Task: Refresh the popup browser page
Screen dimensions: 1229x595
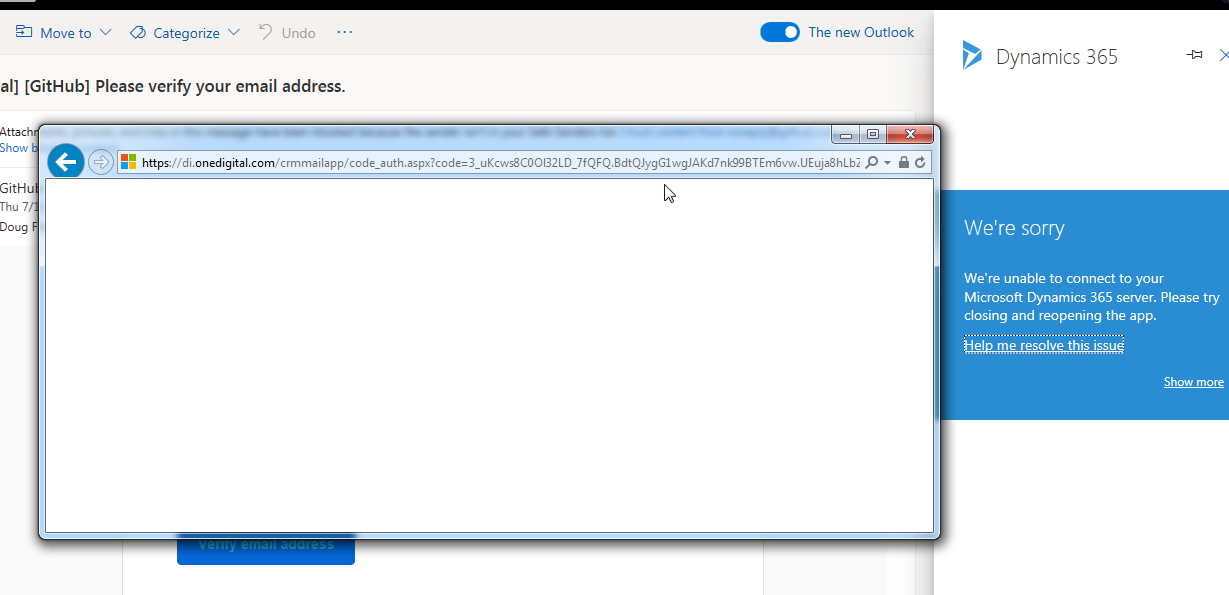Action: 921,162
